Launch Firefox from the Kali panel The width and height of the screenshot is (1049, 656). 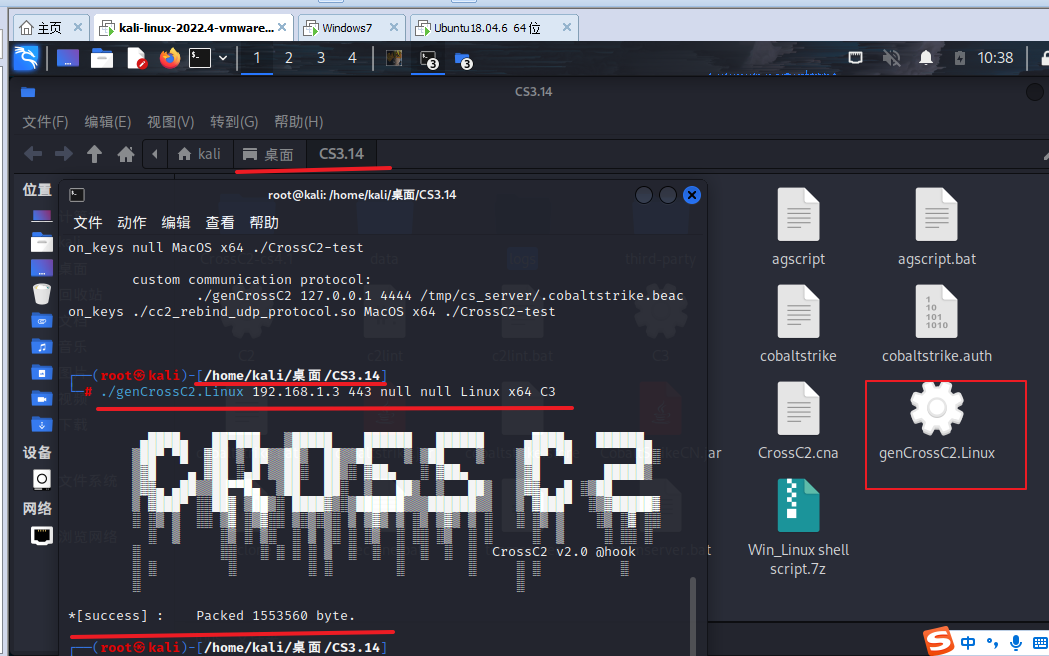click(170, 58)
